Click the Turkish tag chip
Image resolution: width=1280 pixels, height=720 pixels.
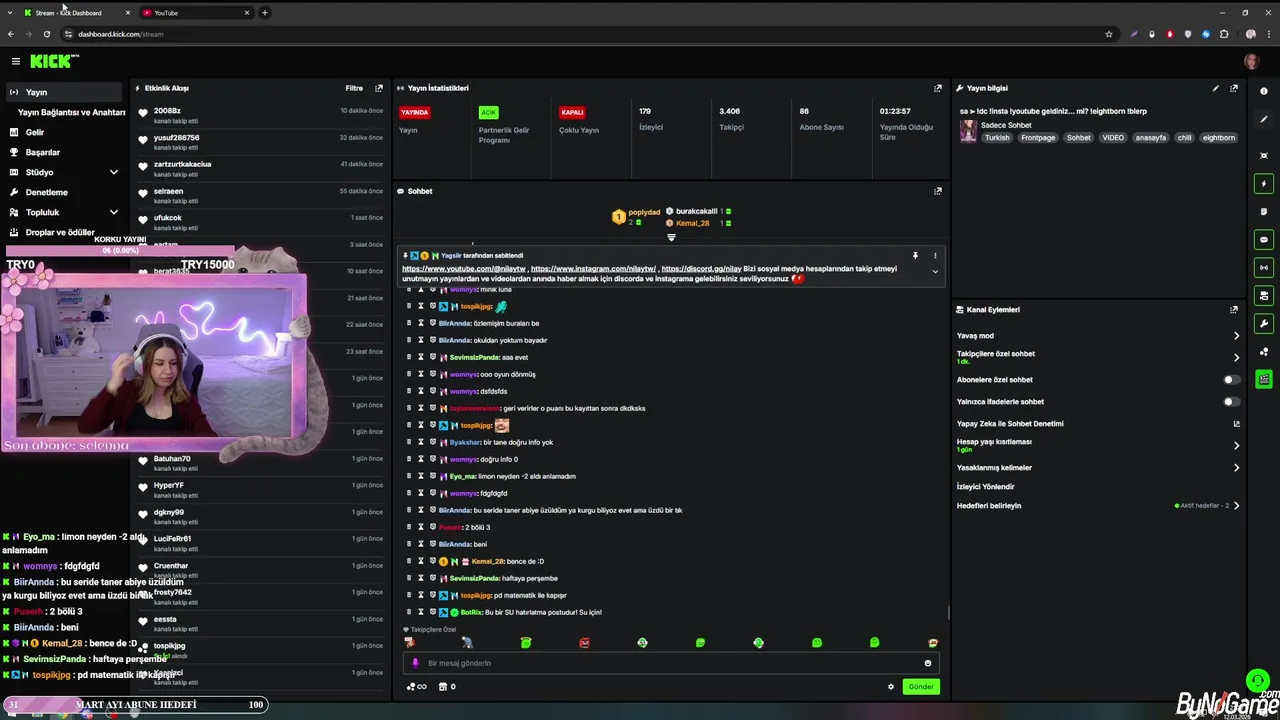[997, 138]
